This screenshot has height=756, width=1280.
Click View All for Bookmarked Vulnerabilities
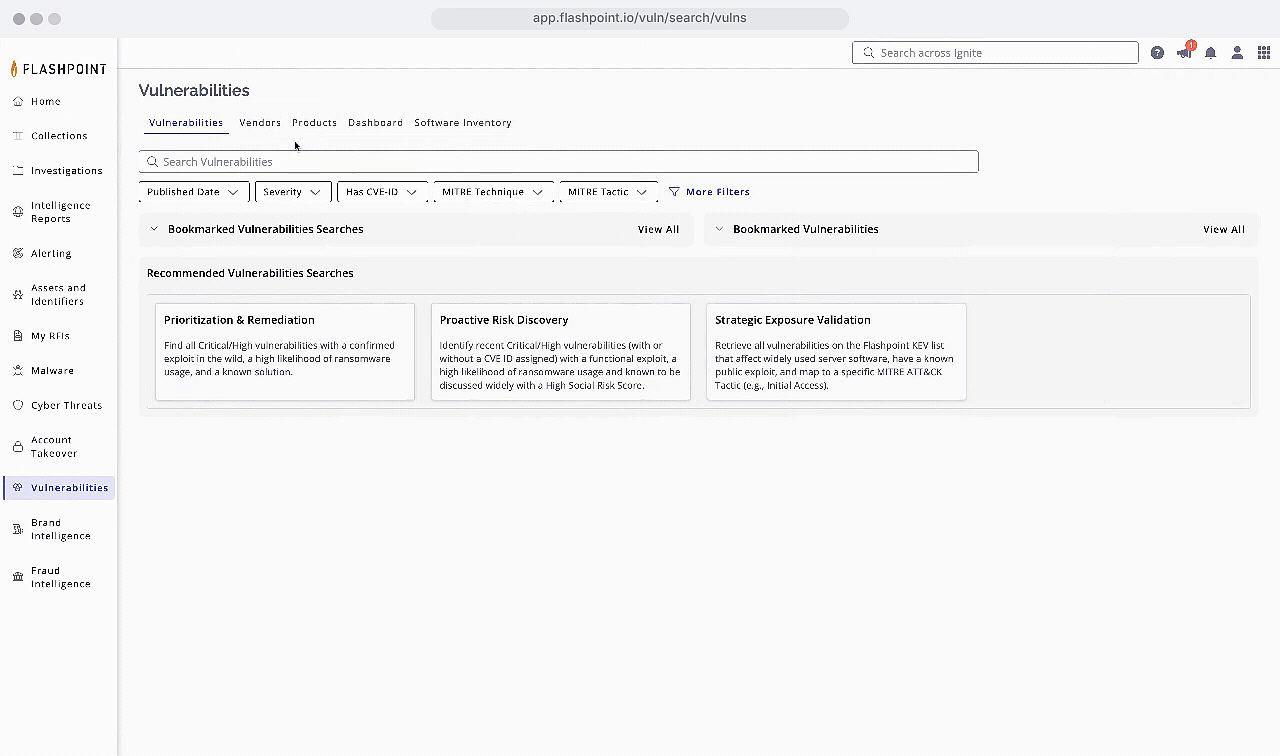pos(1223,229)
